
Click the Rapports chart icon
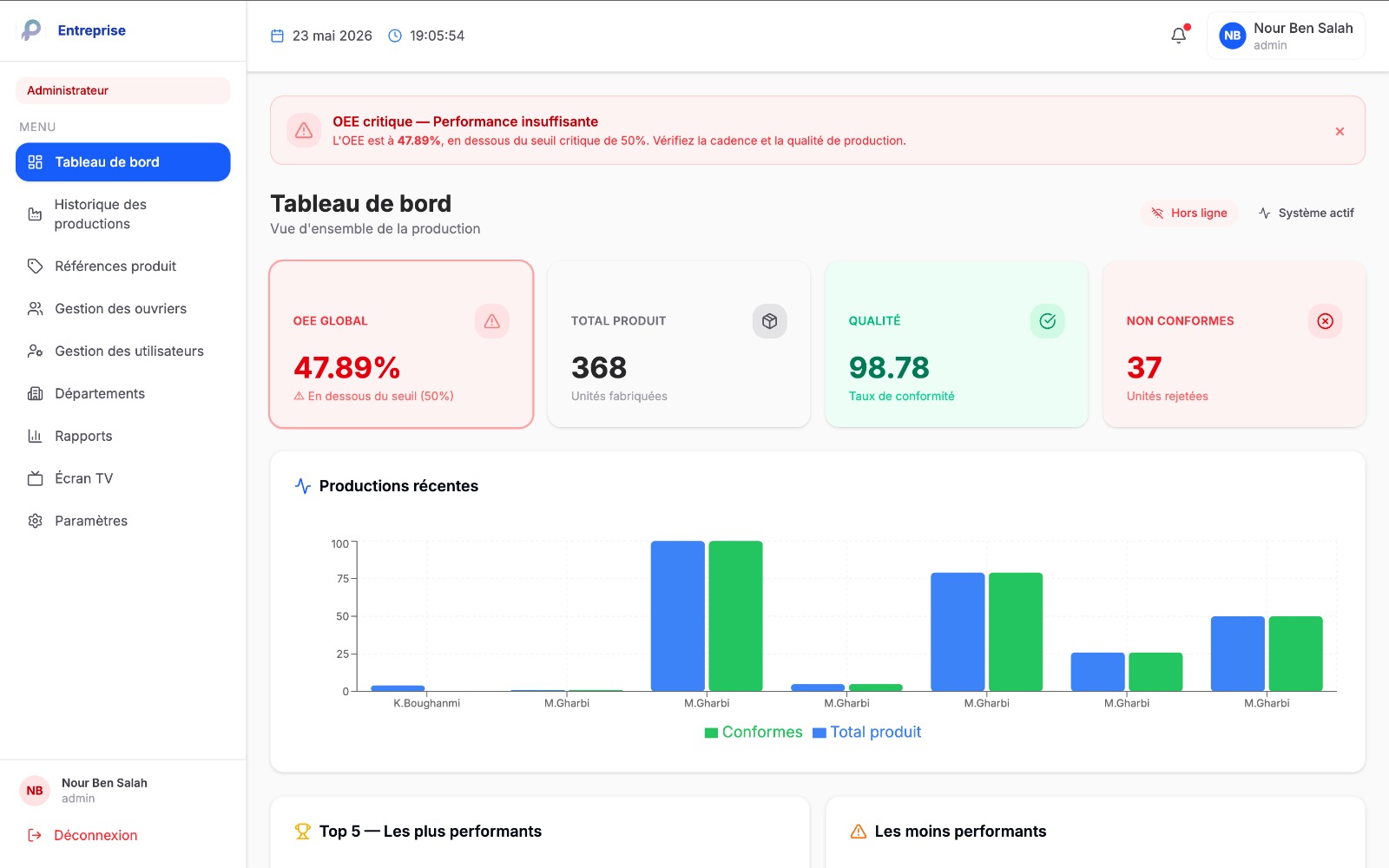tap(36, 436)
